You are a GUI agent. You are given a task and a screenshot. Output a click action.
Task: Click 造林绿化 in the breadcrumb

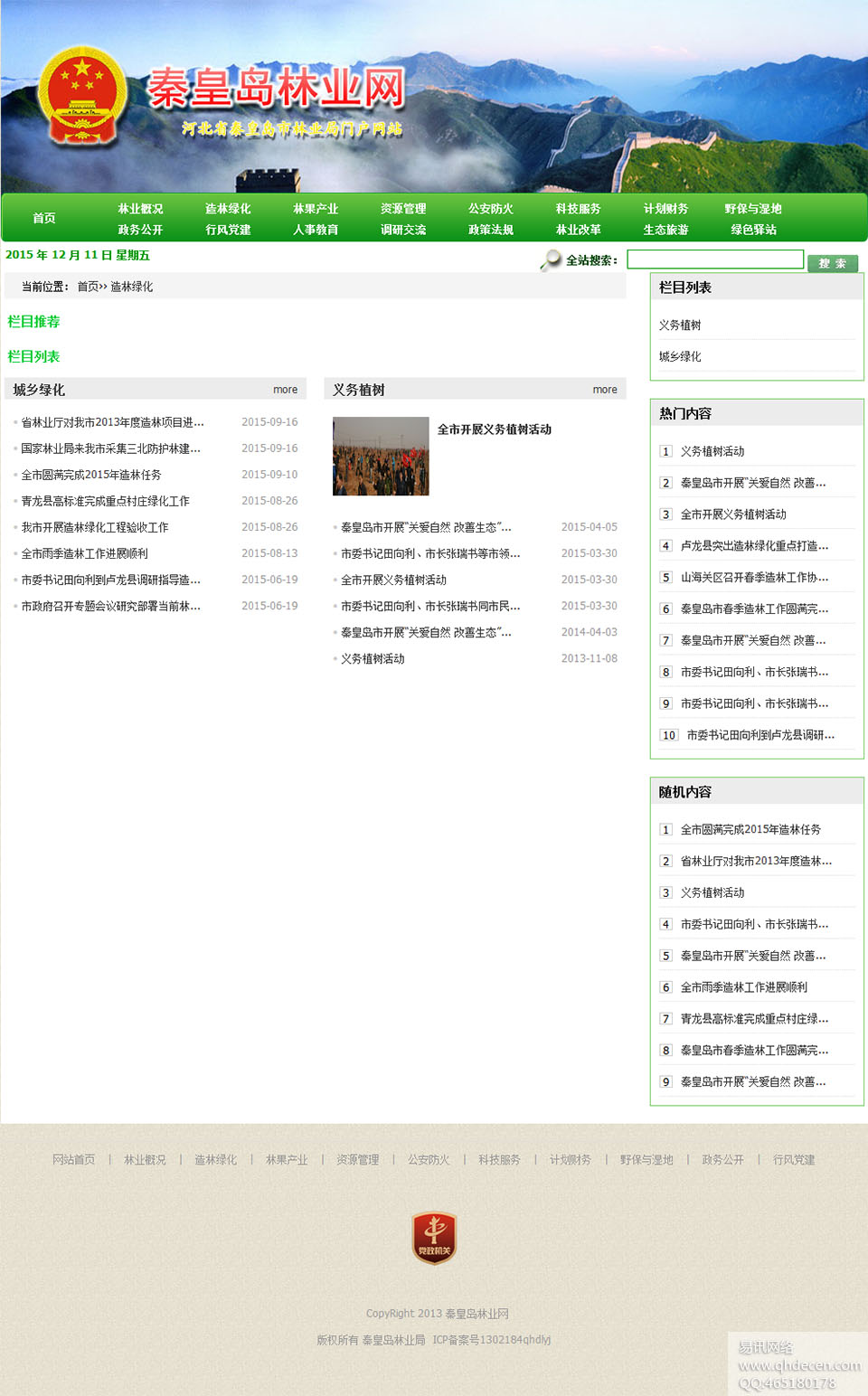(x=132, y=287)
